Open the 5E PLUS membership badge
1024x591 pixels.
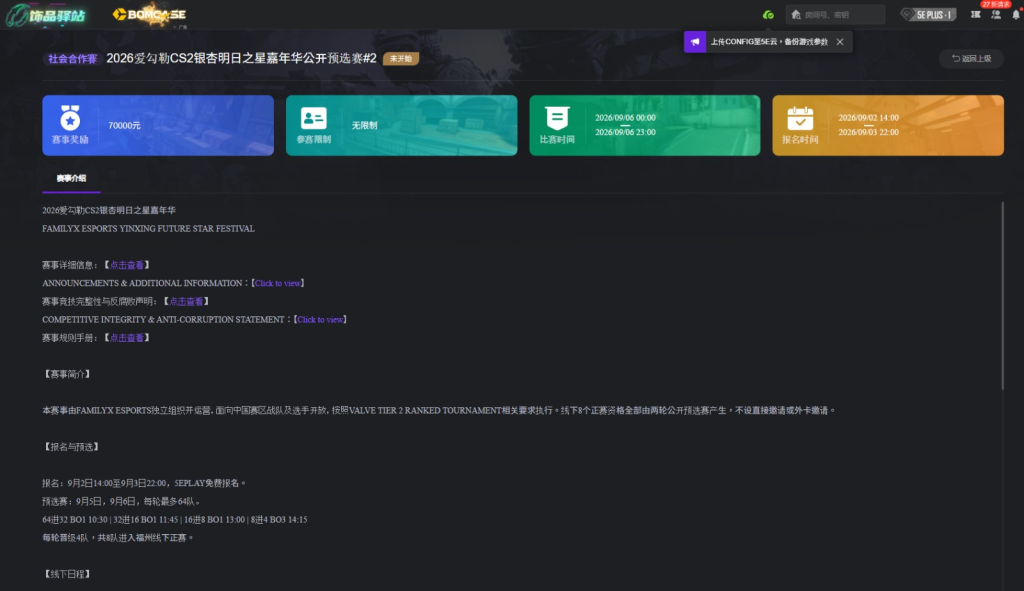coord(928,14)
